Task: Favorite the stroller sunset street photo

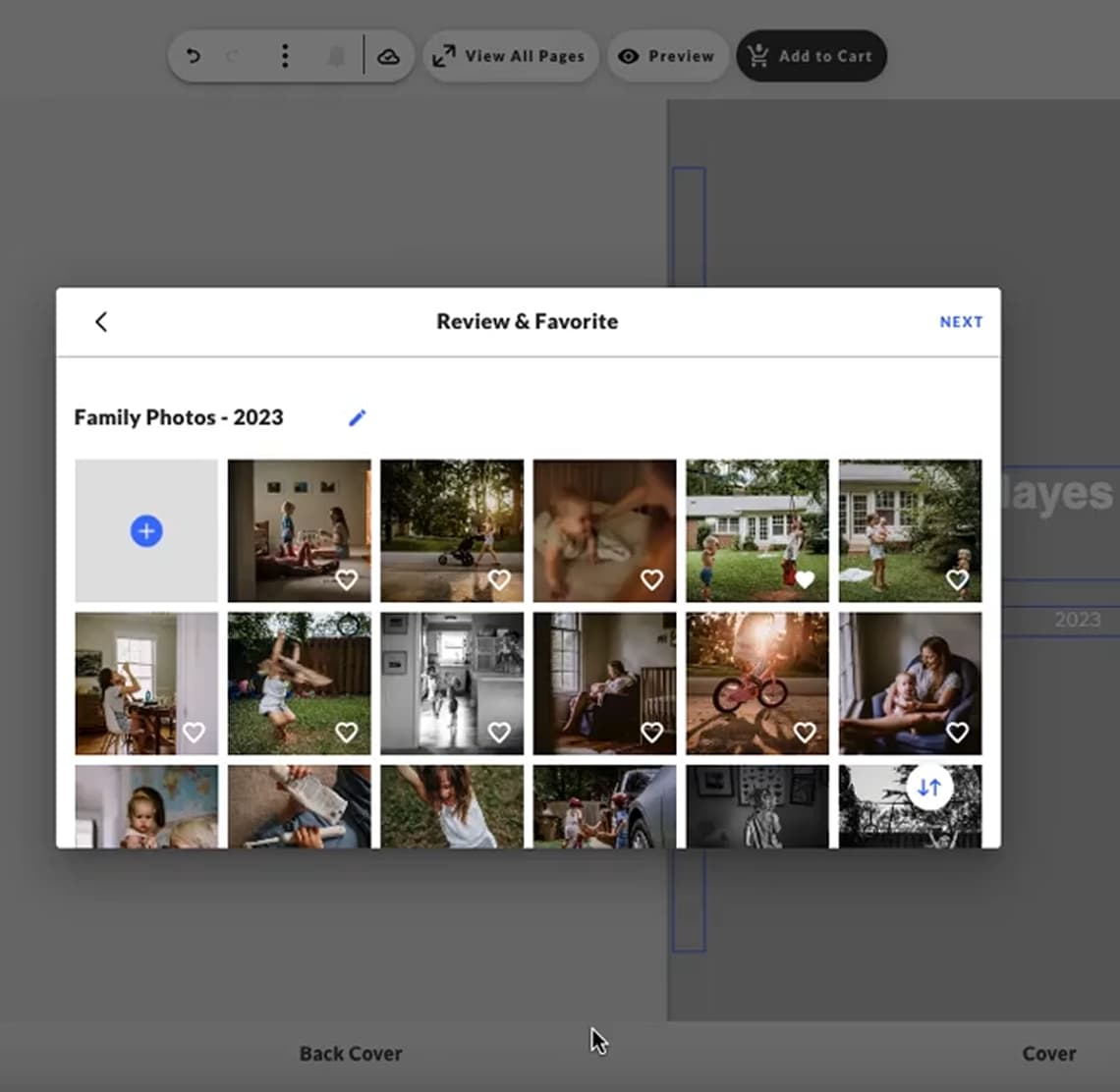Action: (499, 580)
